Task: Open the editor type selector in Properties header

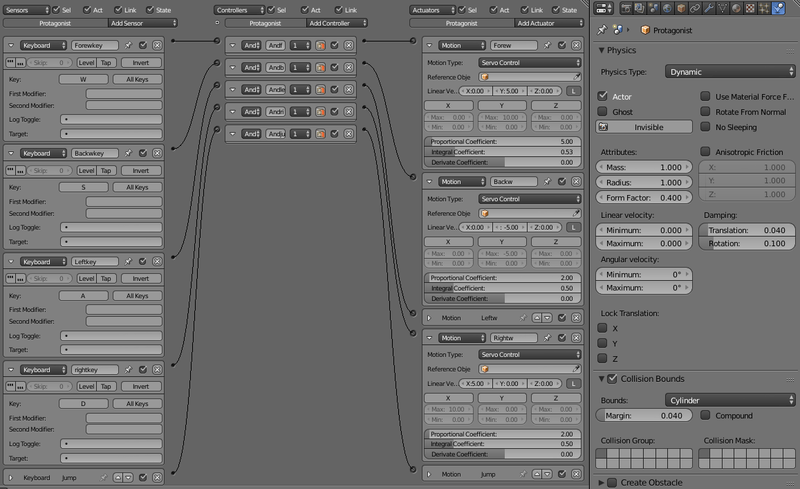Action: pos(604,8)
